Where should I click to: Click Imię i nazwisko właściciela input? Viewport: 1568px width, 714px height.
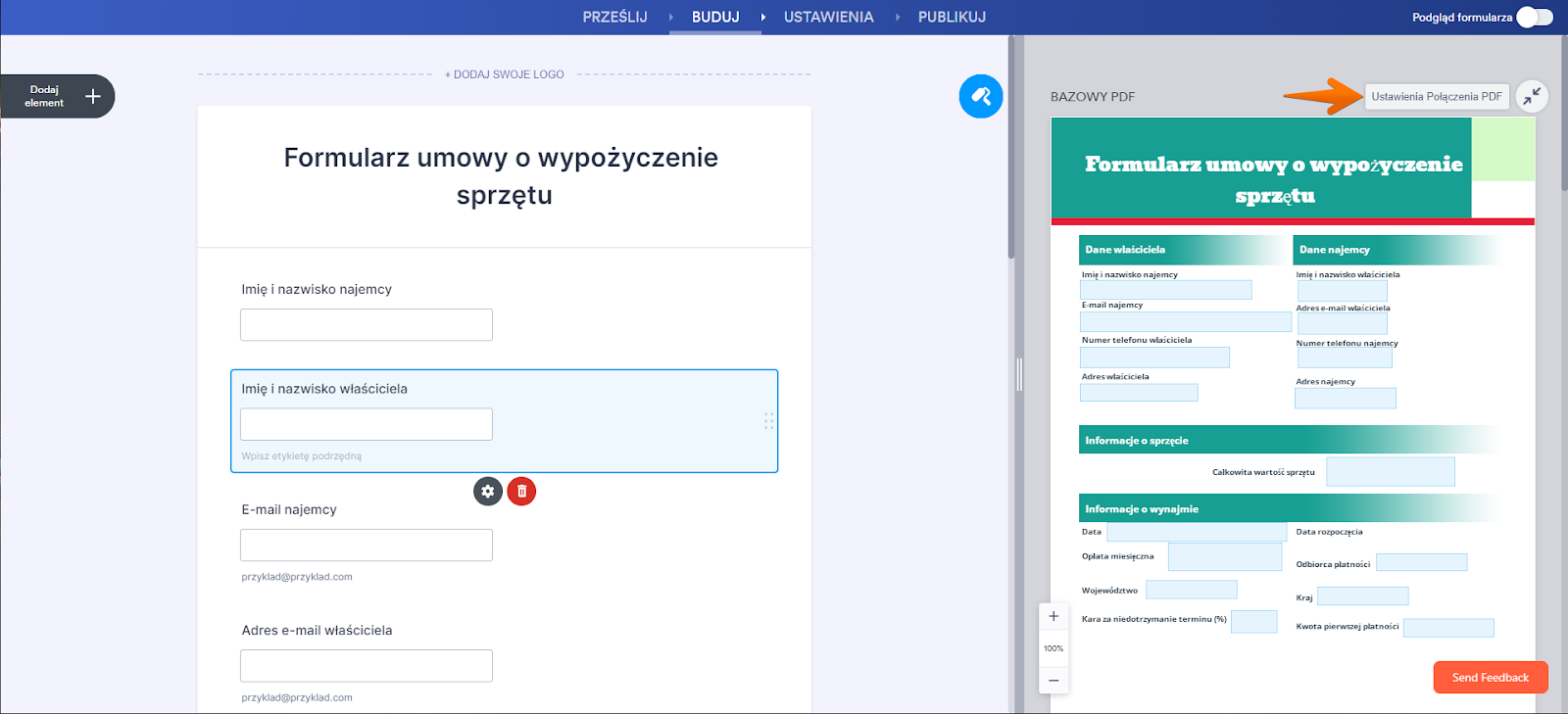pos(367,424)
